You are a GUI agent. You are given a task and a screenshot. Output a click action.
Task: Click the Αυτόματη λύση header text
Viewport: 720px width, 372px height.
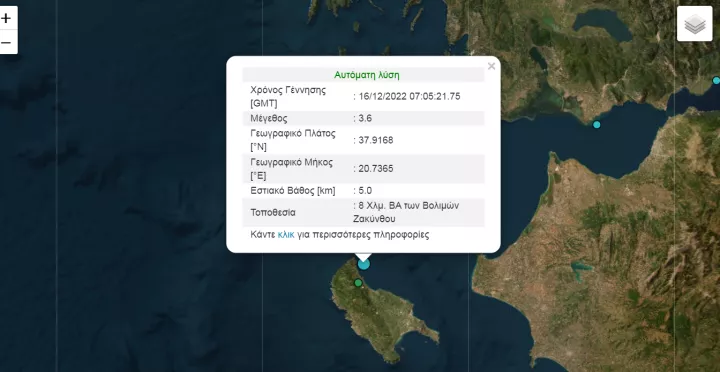pos(366,75)
